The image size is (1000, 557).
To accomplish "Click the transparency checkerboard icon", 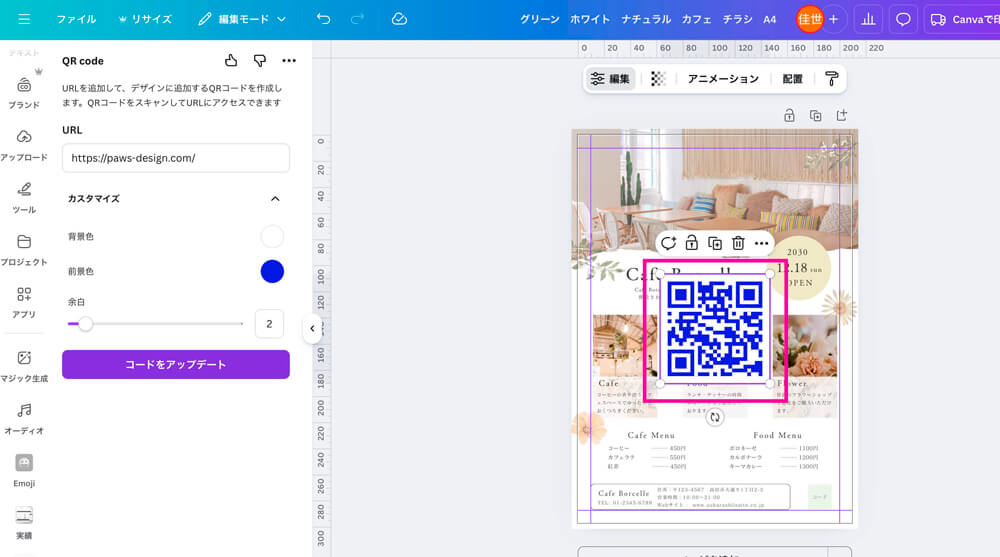I will tap(658, 79).
